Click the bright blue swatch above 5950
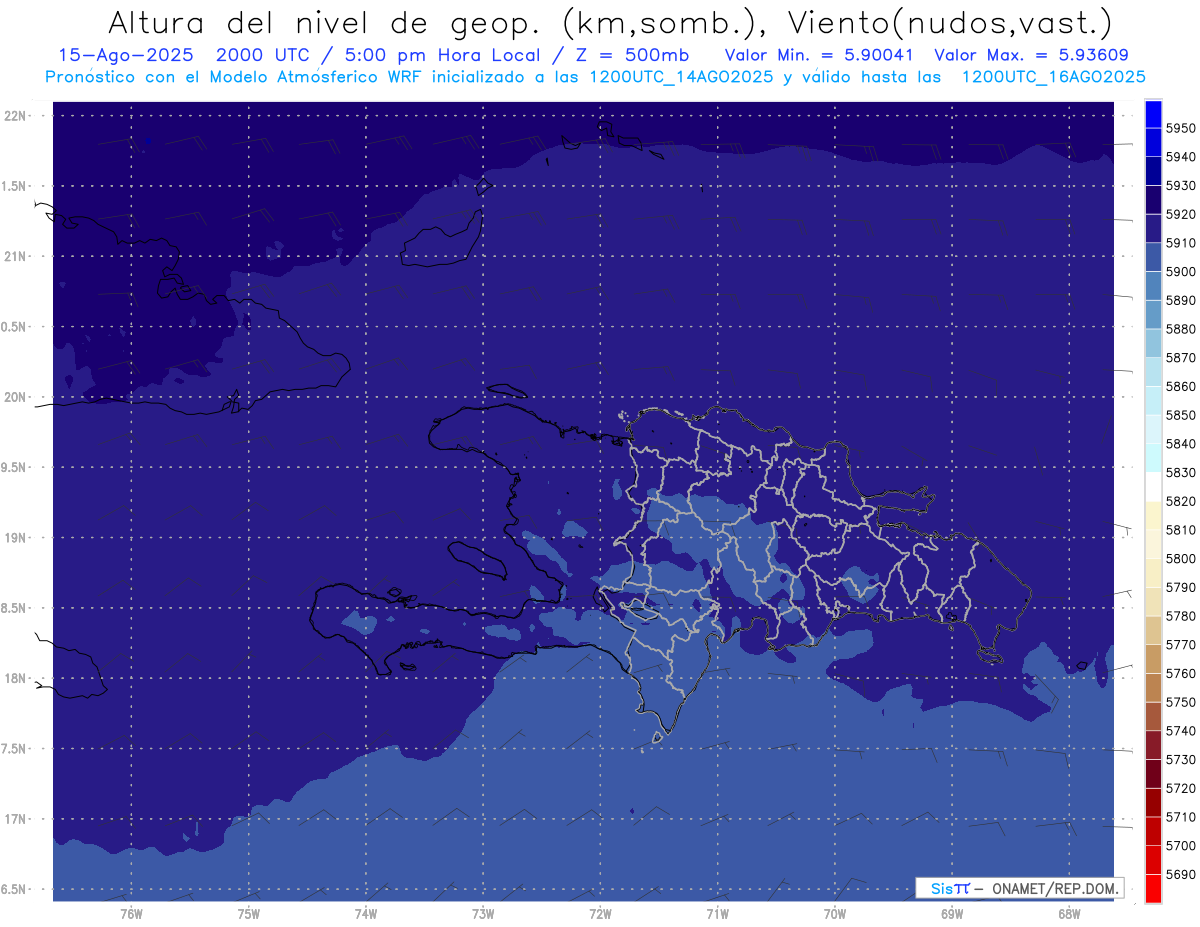This screenshot has width=1200, height=927. click(1153, 112)
